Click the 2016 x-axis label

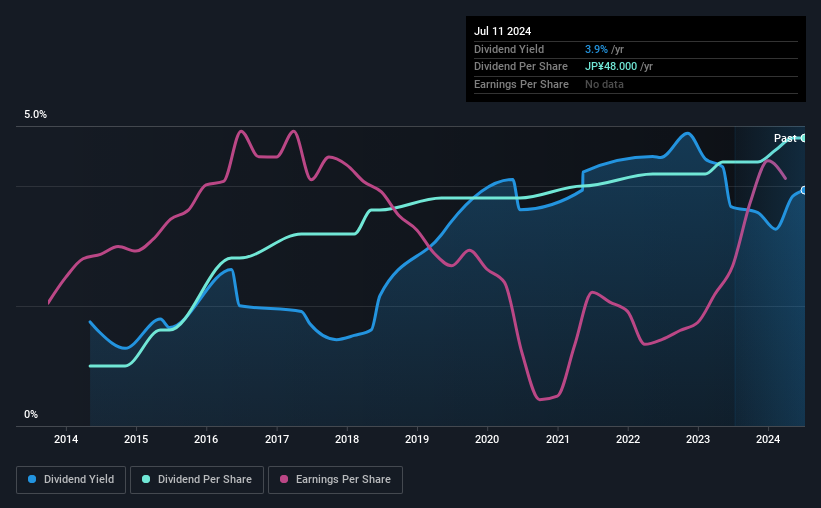(206, 439)
